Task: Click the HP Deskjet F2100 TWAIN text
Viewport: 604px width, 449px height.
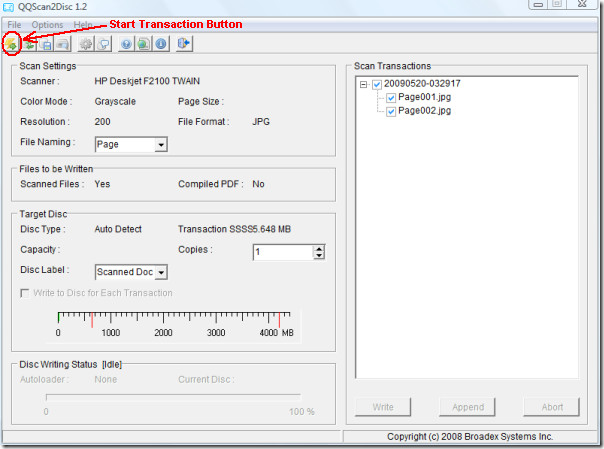Action: click(x=147, y=81)
